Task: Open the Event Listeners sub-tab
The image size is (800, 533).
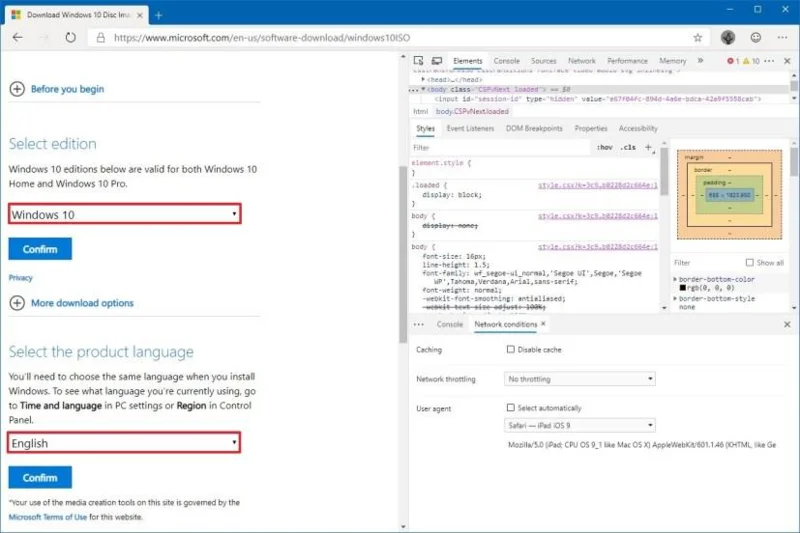Action: [470, 129]
